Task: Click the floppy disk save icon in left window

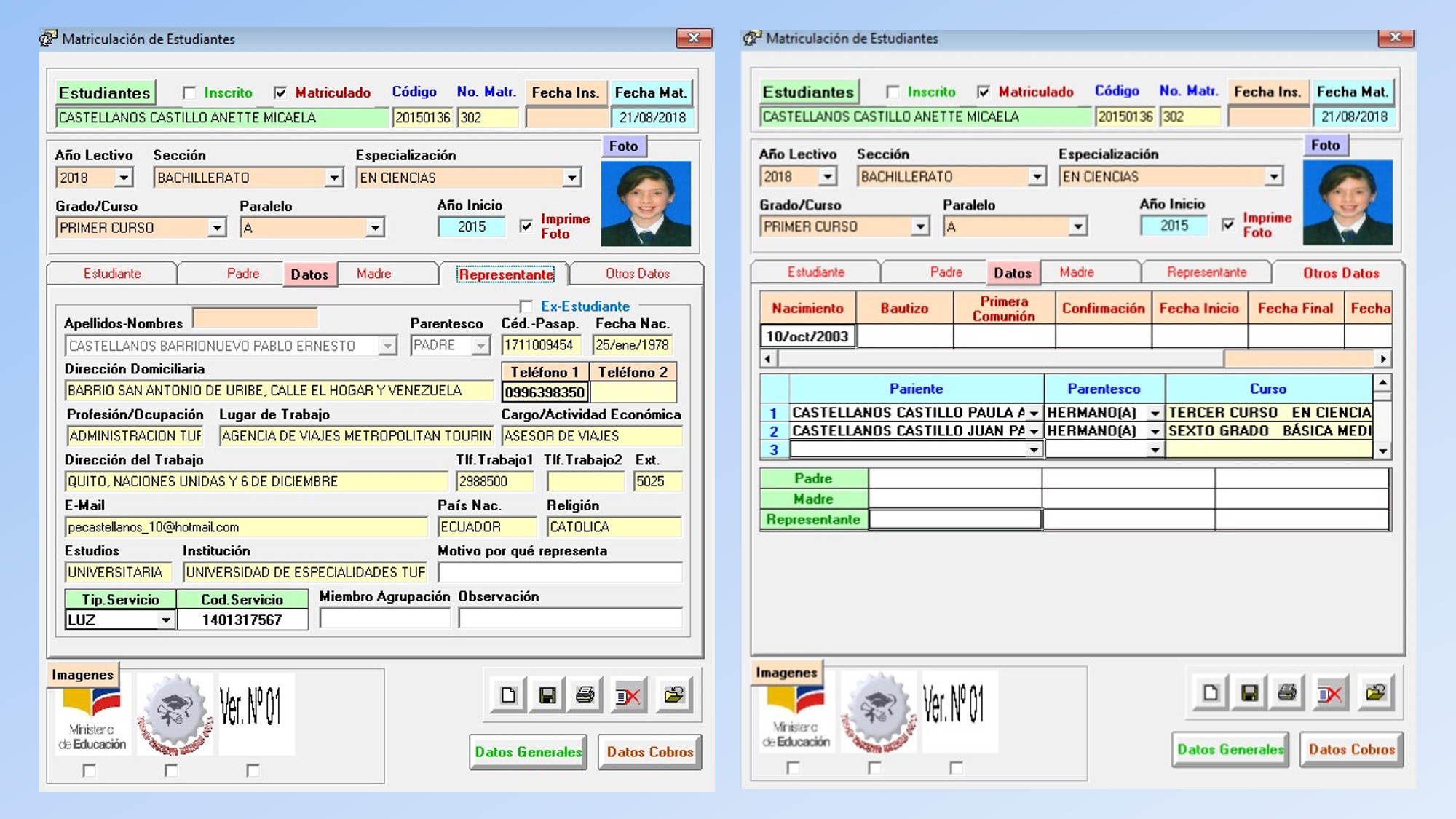Action: pos(547,695)
